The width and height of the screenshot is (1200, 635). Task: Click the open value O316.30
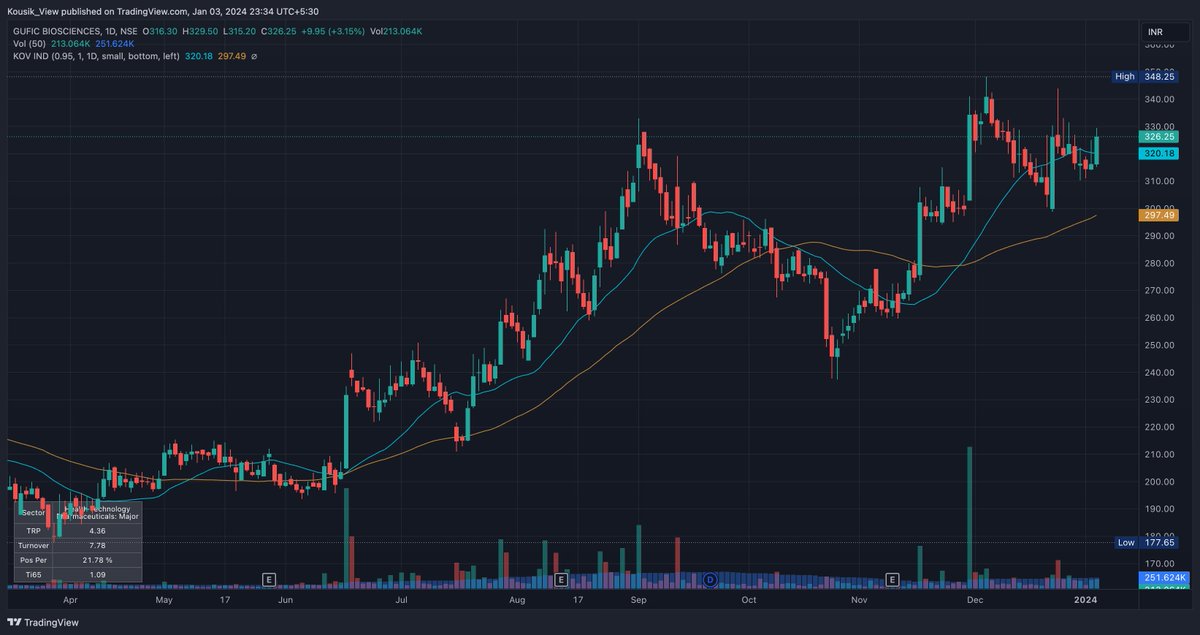coord(161,32)
